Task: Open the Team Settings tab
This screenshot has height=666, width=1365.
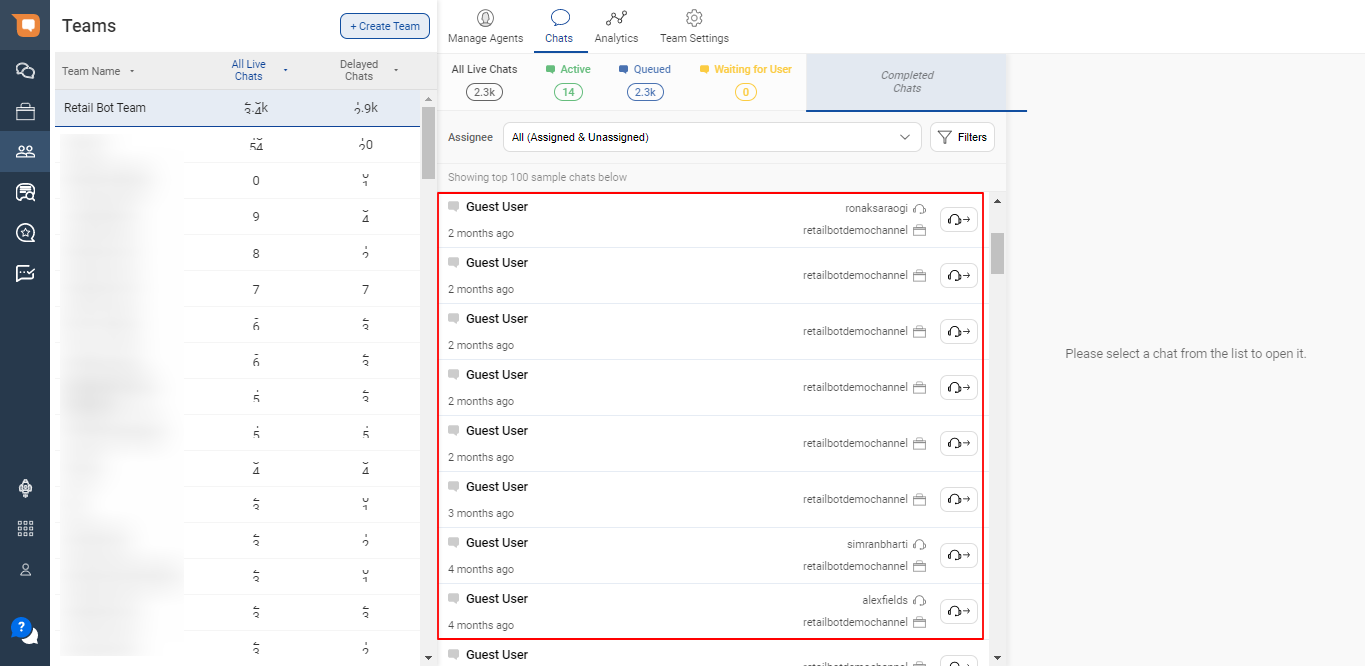Action: click(x=694, y=27)
